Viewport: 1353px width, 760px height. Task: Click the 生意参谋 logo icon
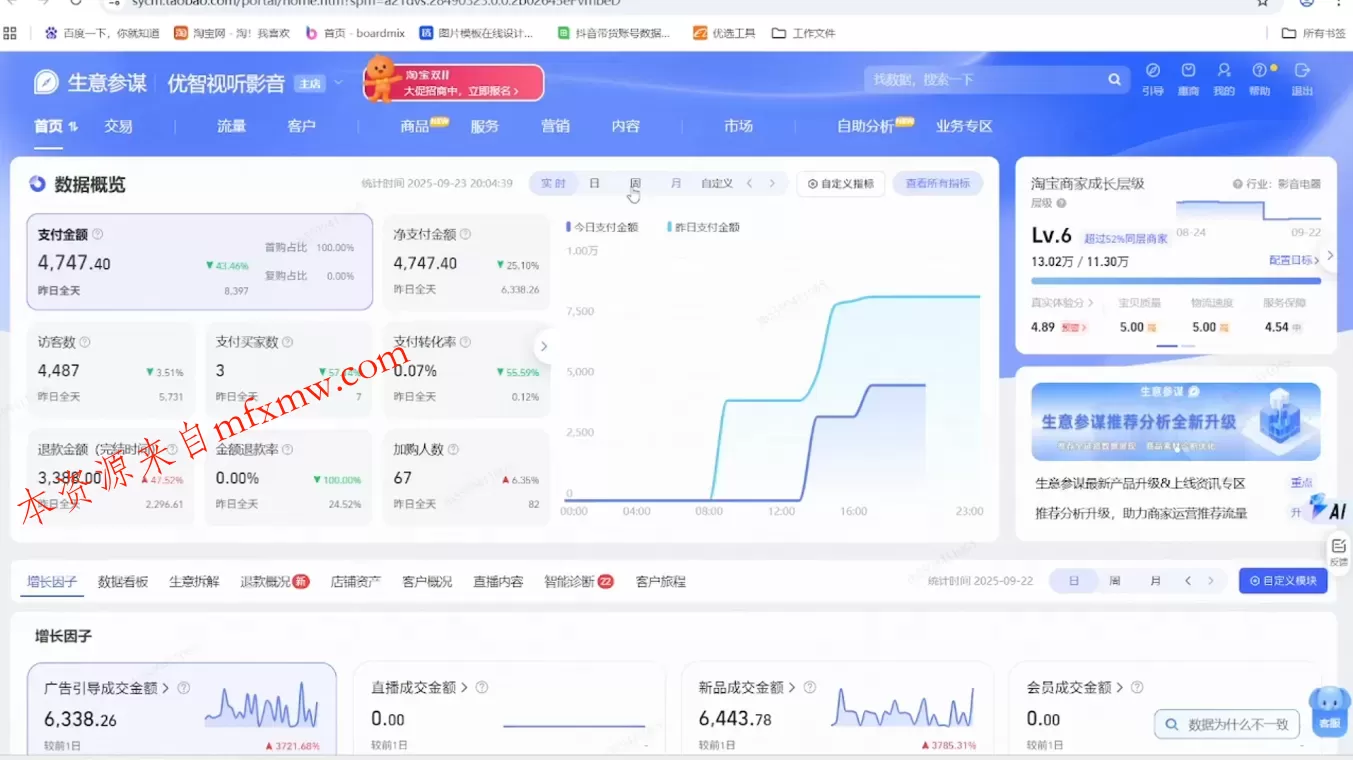[46, 82]
